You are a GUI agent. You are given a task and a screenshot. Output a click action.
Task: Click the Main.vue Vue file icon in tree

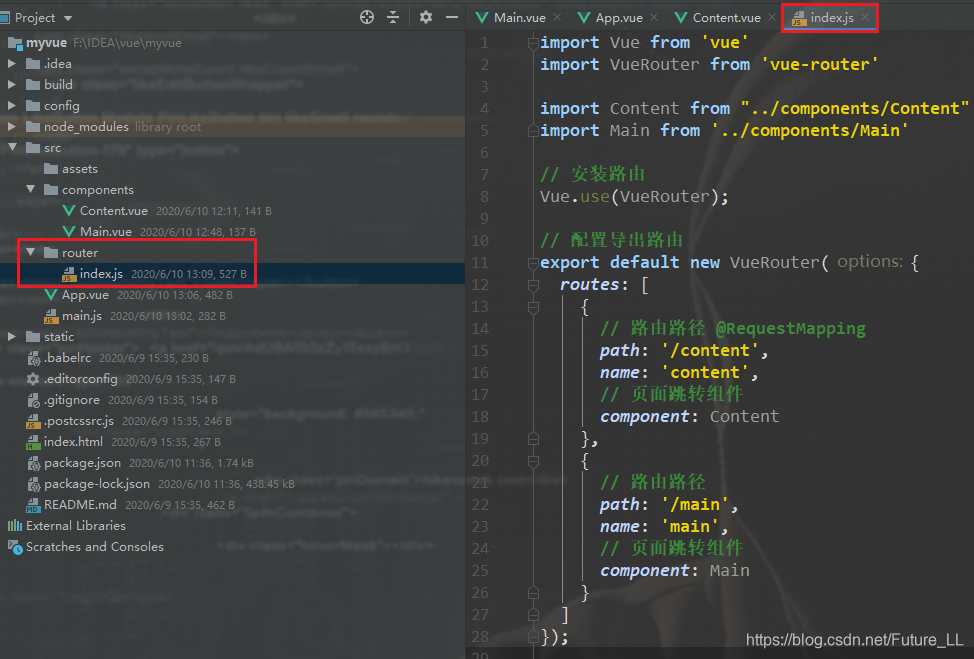pyautogui.click(x=69, y=232)
